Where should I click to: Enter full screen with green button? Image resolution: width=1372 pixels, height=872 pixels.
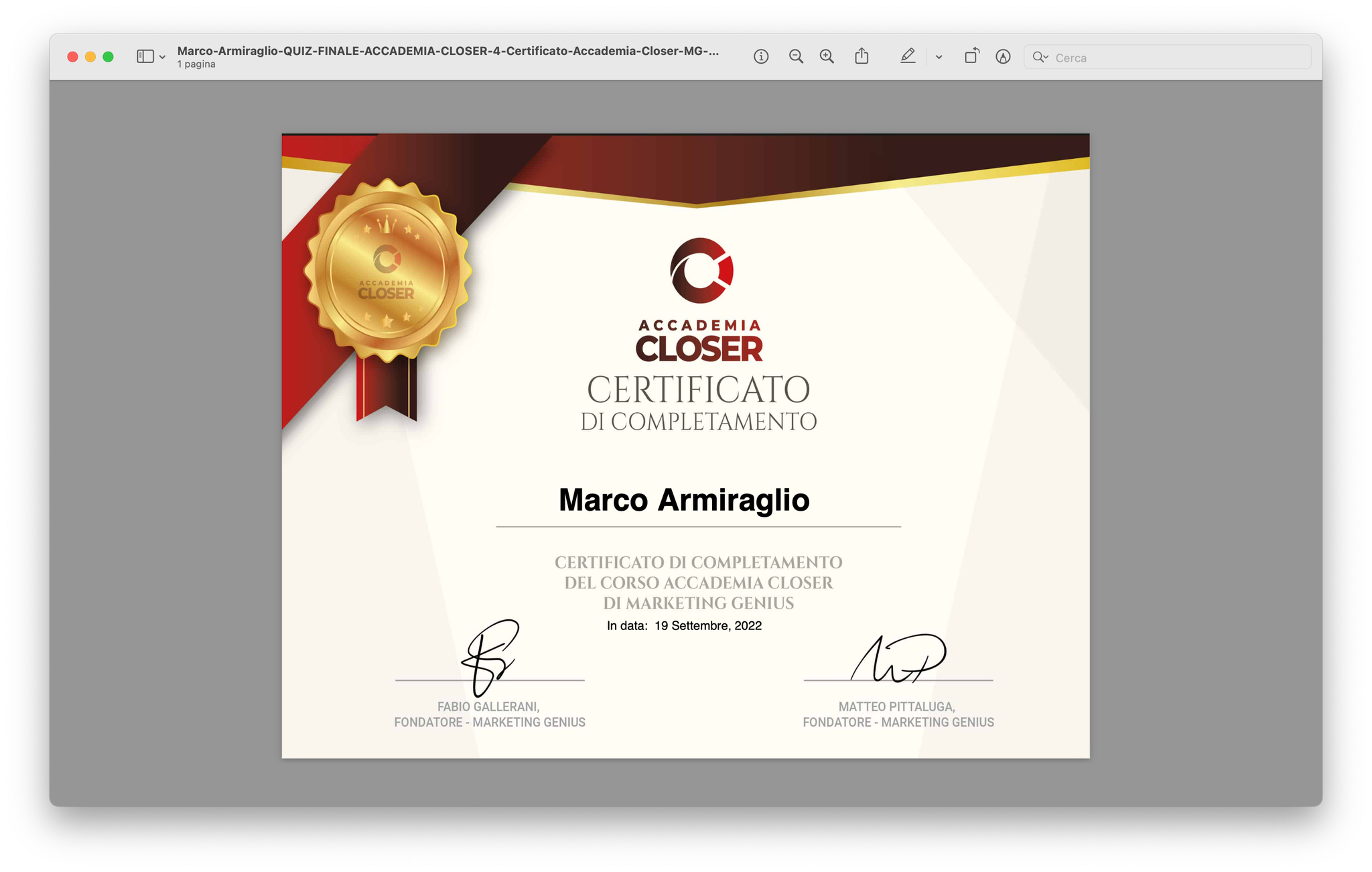point(108,57)
